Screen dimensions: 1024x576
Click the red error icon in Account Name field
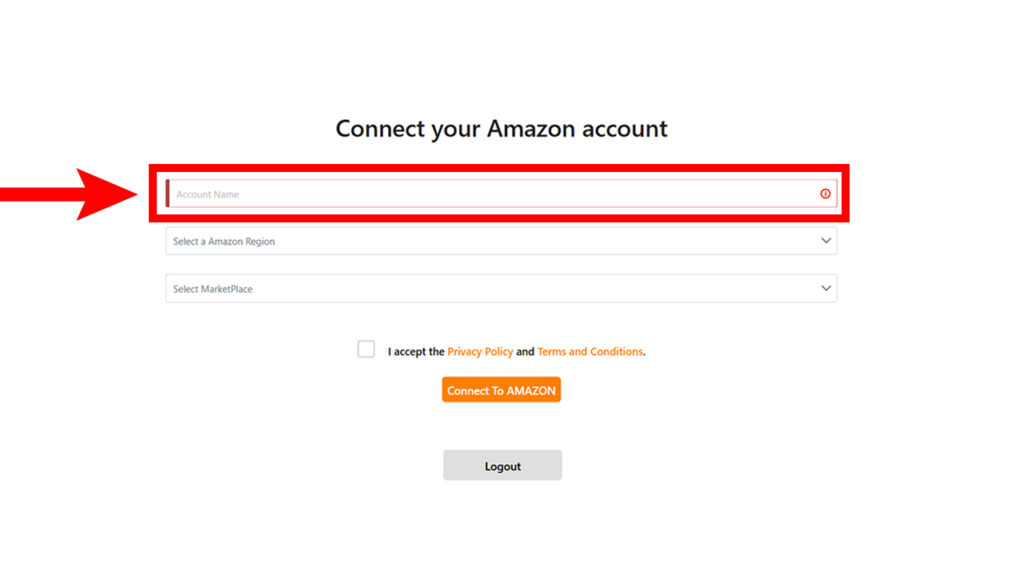coord(825,194)
